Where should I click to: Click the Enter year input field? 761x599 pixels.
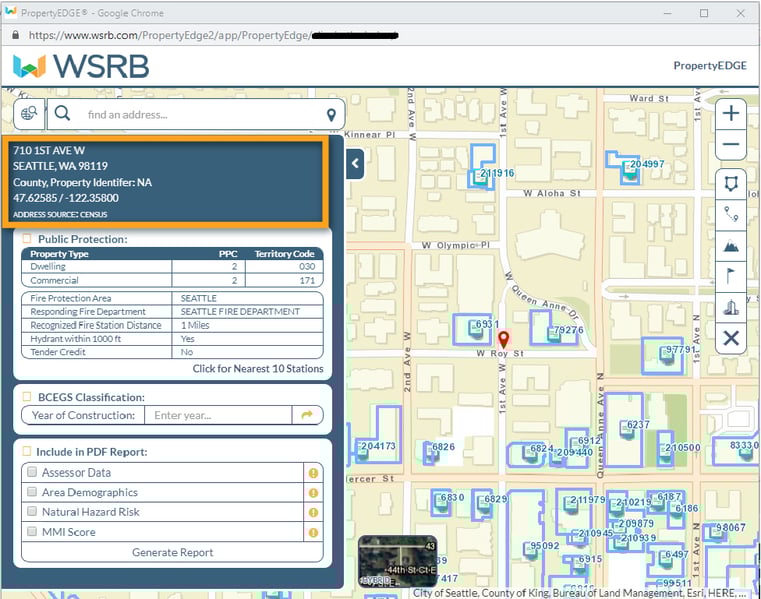[218, 415]
